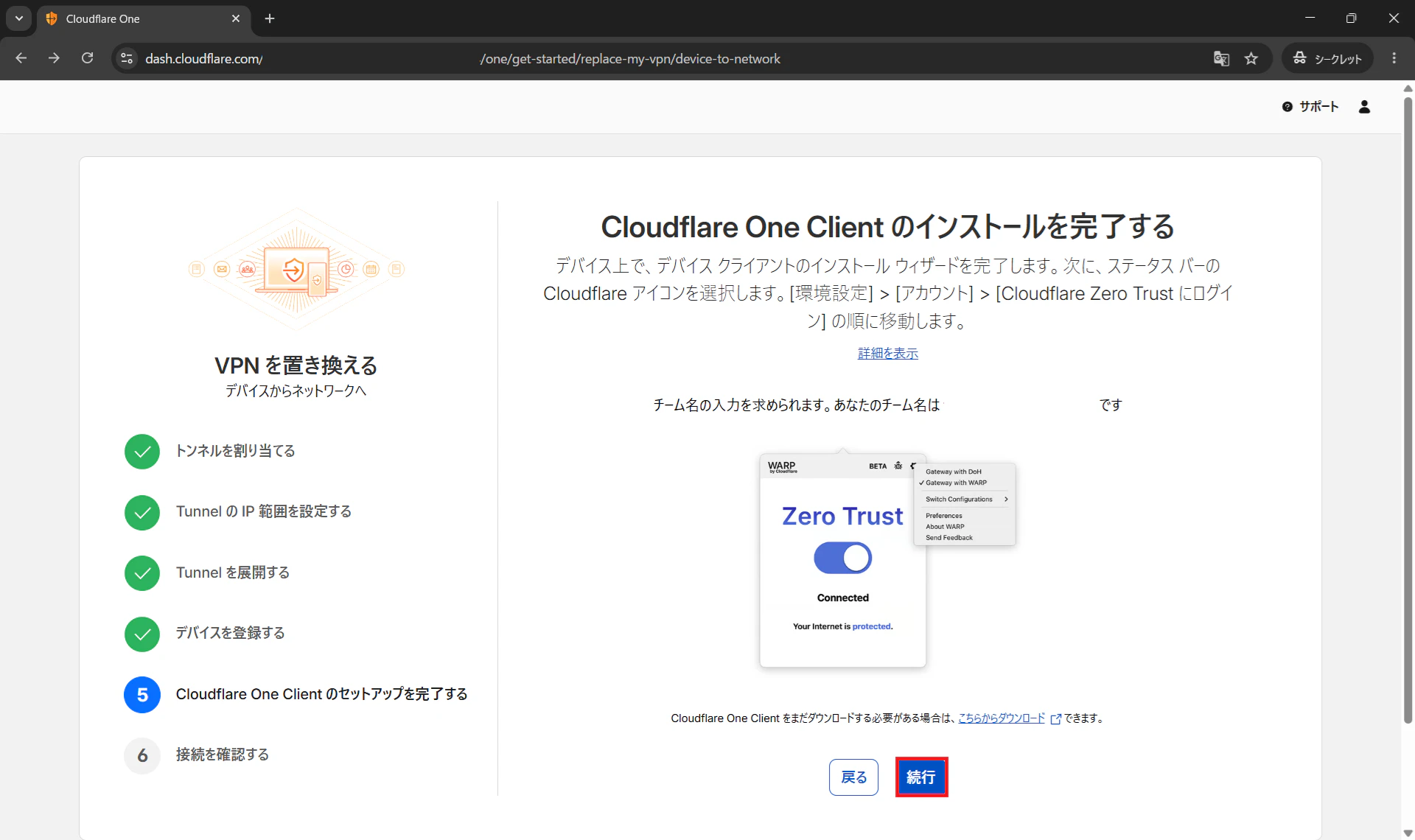Viewport: 1415px width, 840px height.
Task: Restore down the browser window
Action: click(x=1351, y=18)
